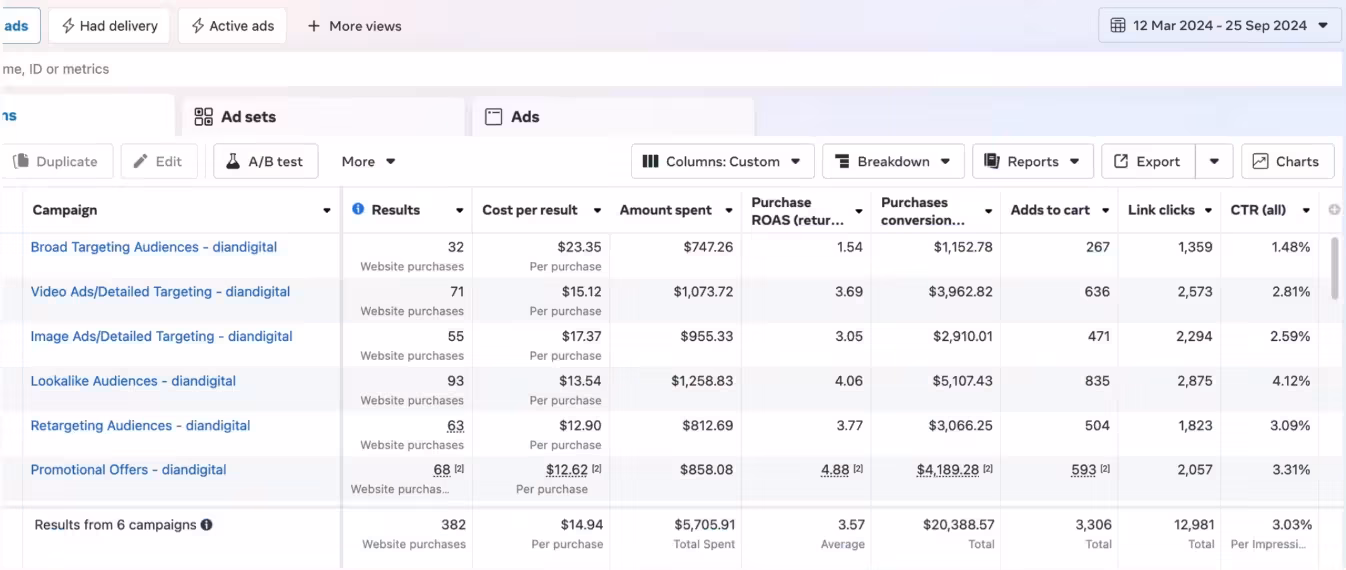Click the 3.57 average ROAS value
Image resolution: width=1346 pixels, height=570 pixels.
pyautogui.click(x=851, y=525)
